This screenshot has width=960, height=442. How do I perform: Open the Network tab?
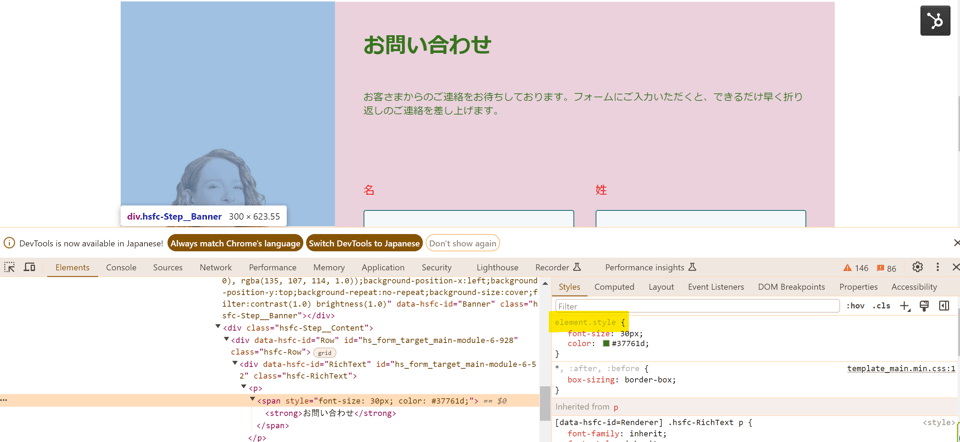[x=216, y=268]
